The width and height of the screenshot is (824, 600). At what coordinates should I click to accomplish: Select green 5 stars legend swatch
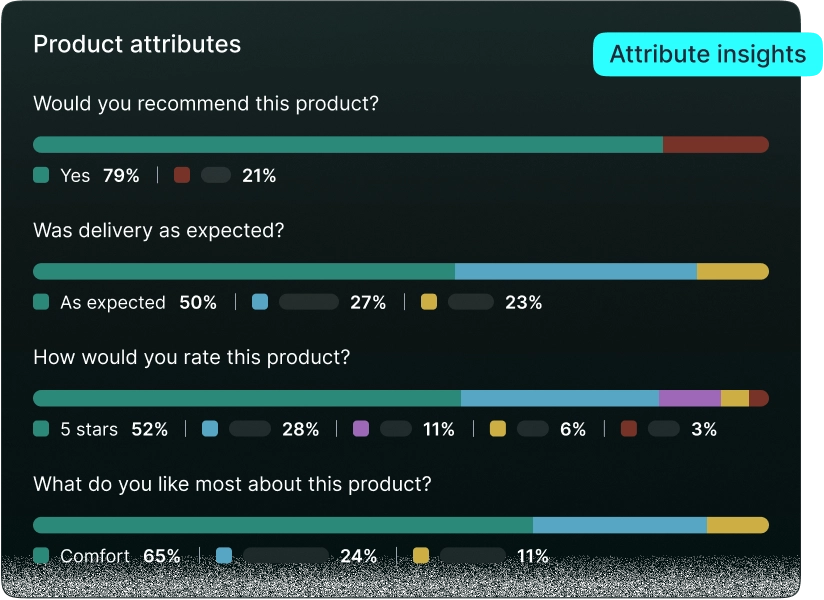point(41,429)
